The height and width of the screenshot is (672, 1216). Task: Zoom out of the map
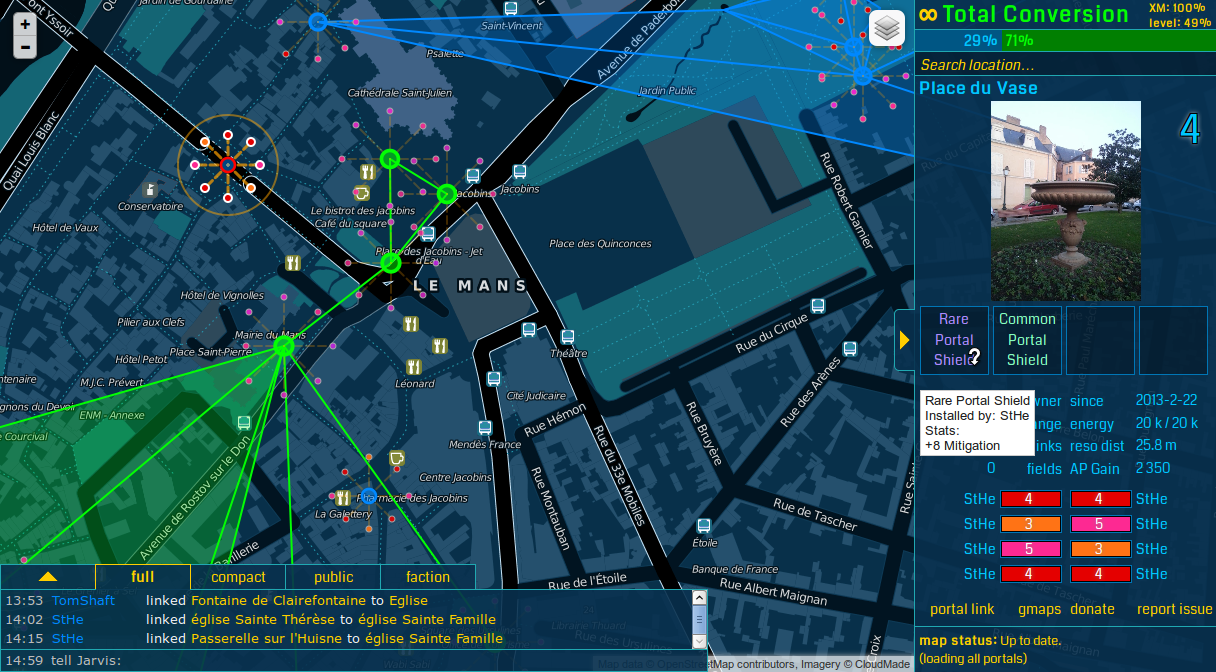(25, 47)
